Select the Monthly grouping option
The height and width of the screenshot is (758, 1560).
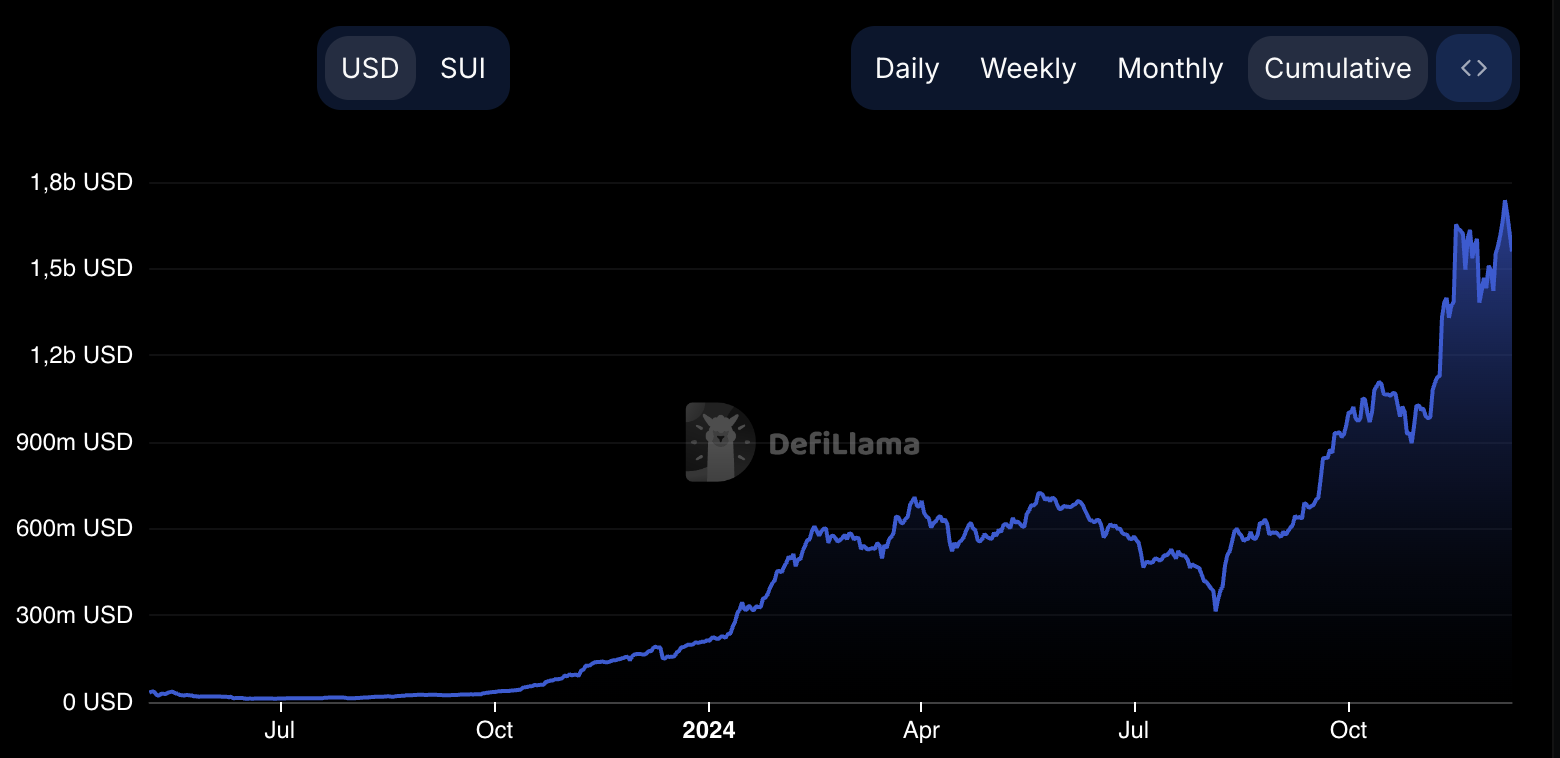1170,68
